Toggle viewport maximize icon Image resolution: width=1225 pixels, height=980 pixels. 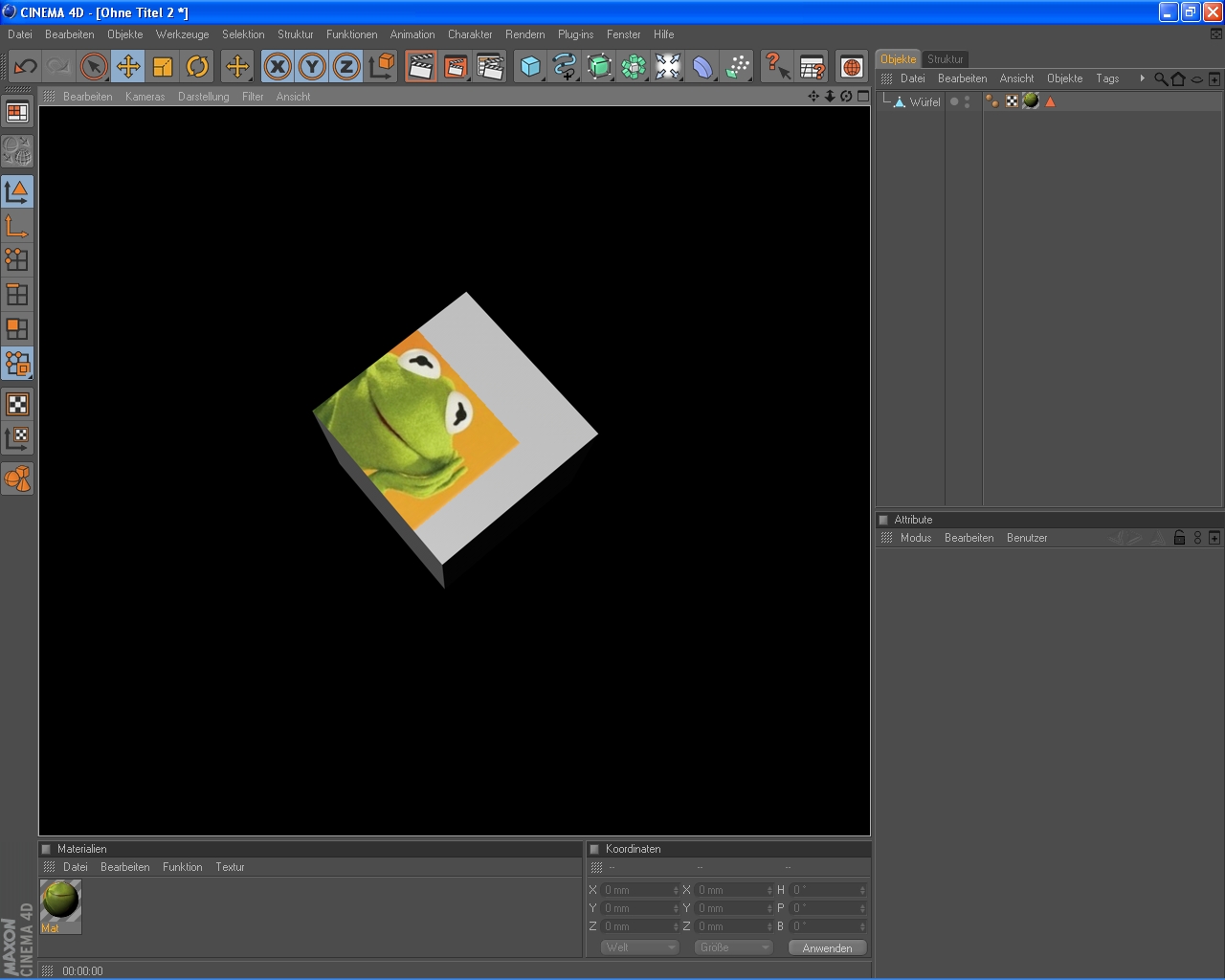click(x=863, y=97)
